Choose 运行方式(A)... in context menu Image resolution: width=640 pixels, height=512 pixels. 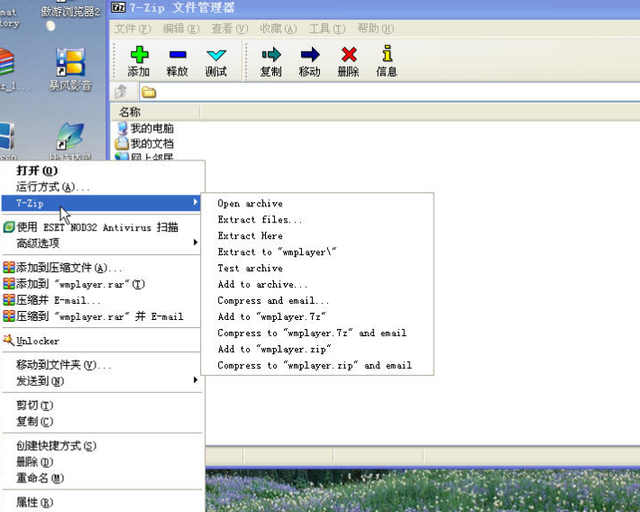(x=102, y=187)
